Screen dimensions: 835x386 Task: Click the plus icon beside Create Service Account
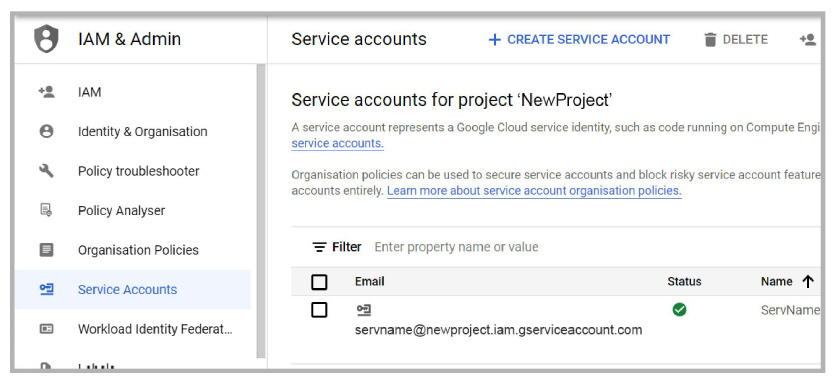click(x=495, y=40)
